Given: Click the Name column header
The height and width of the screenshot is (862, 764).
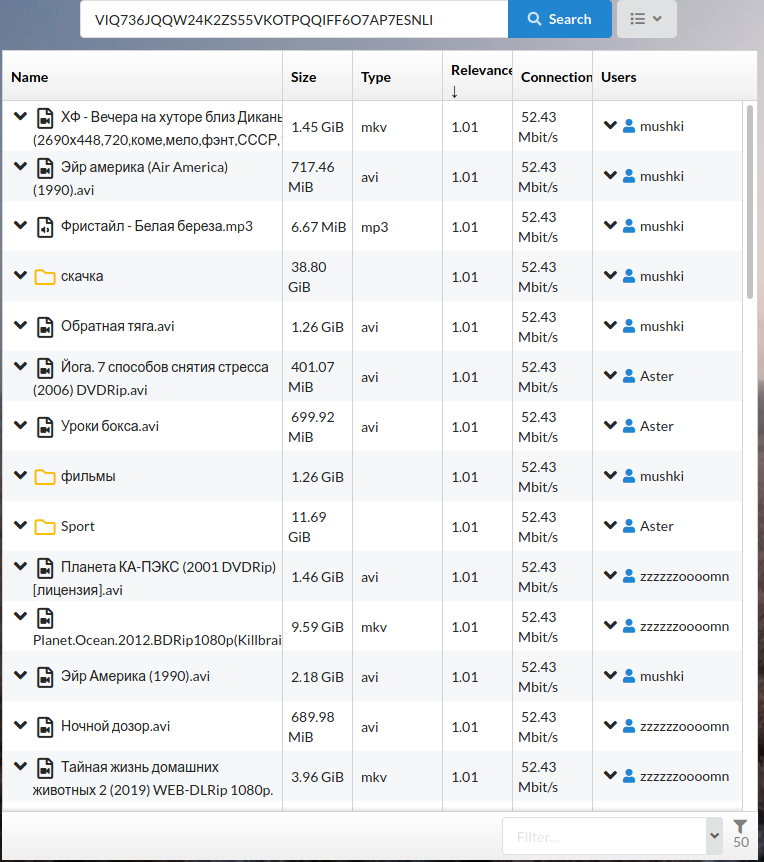Looking at the screenshot, I should (29, 76).
